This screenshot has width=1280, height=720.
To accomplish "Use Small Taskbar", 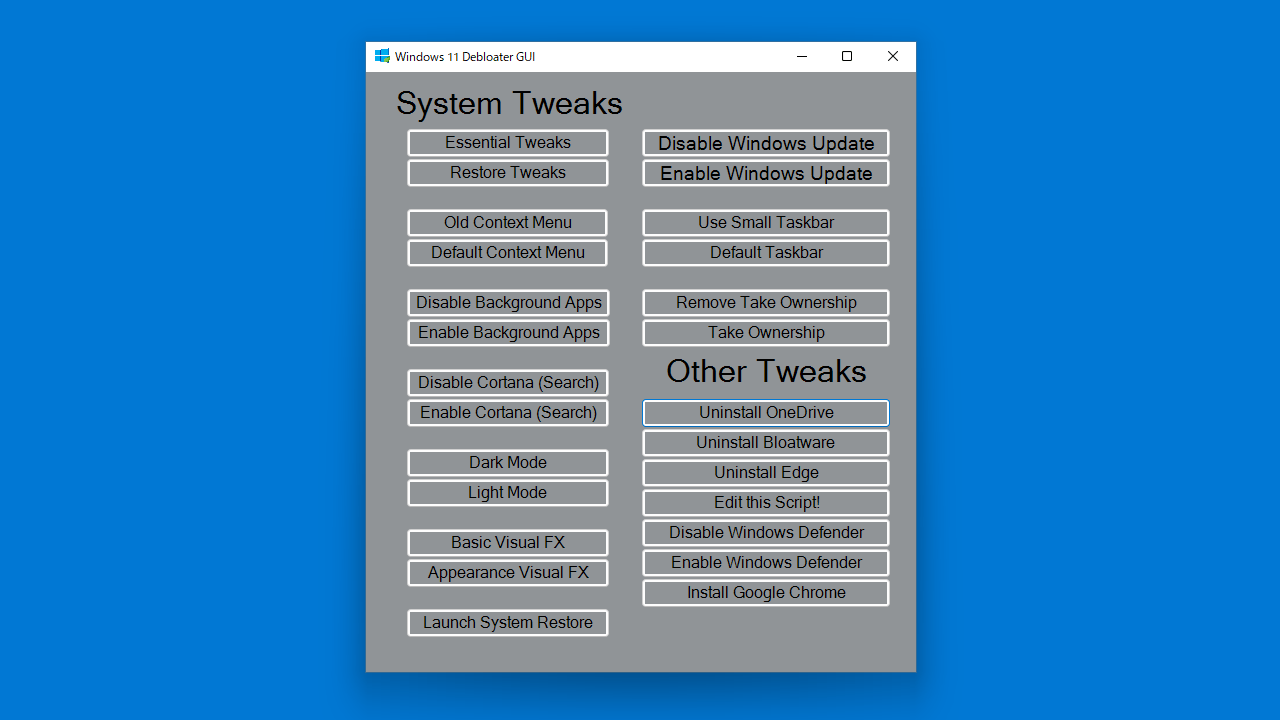I will (766, 223).
